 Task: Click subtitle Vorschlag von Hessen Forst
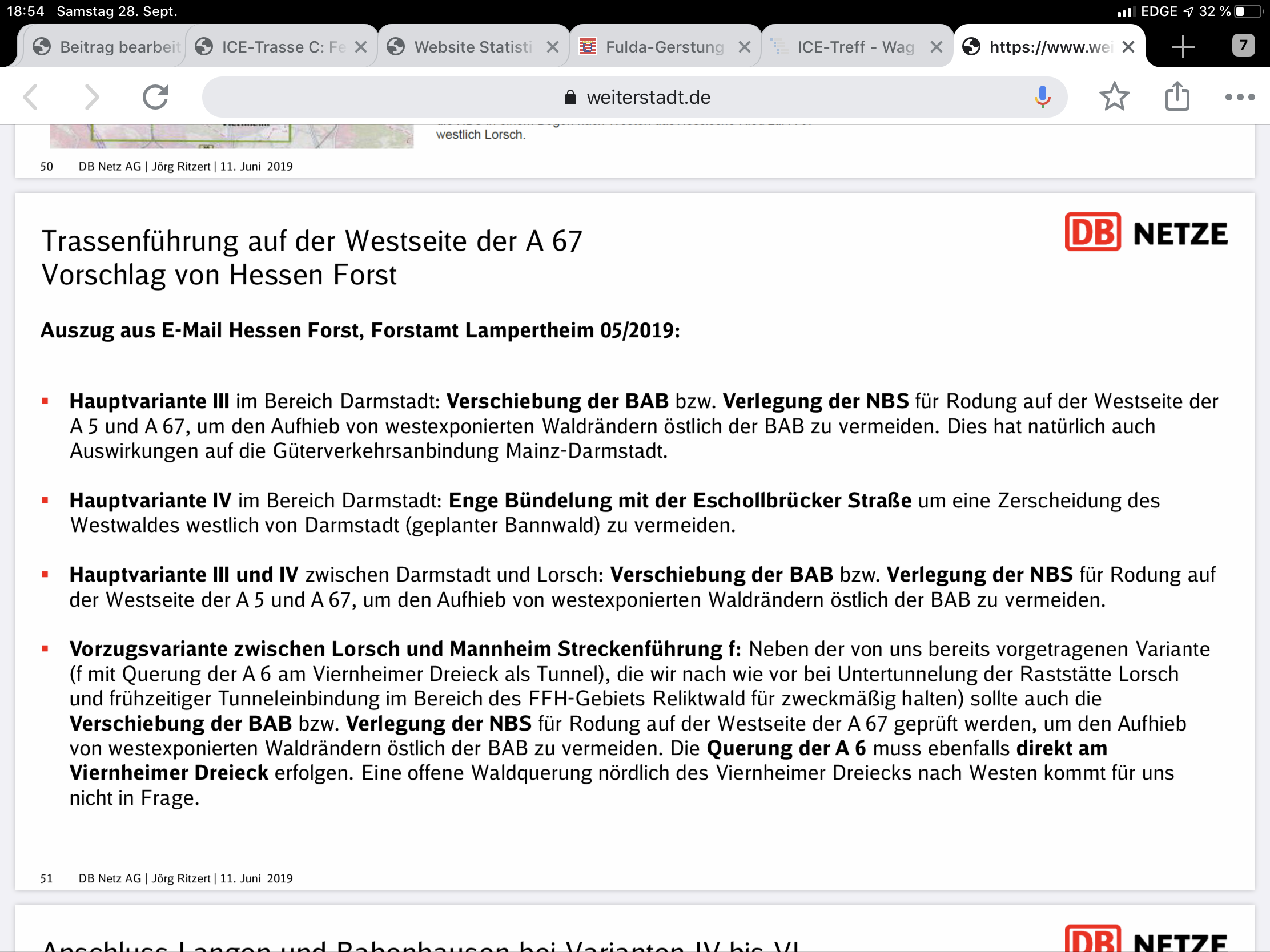click(x=219, y=275)
